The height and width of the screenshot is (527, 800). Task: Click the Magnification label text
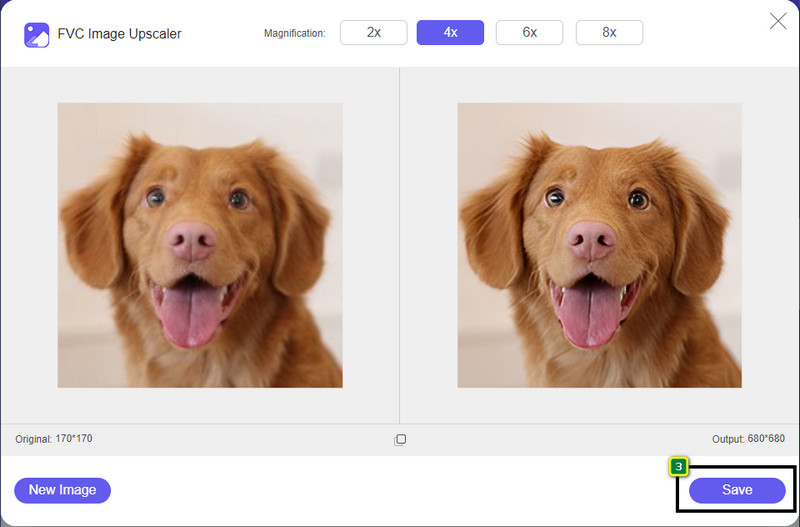point(294,33)
